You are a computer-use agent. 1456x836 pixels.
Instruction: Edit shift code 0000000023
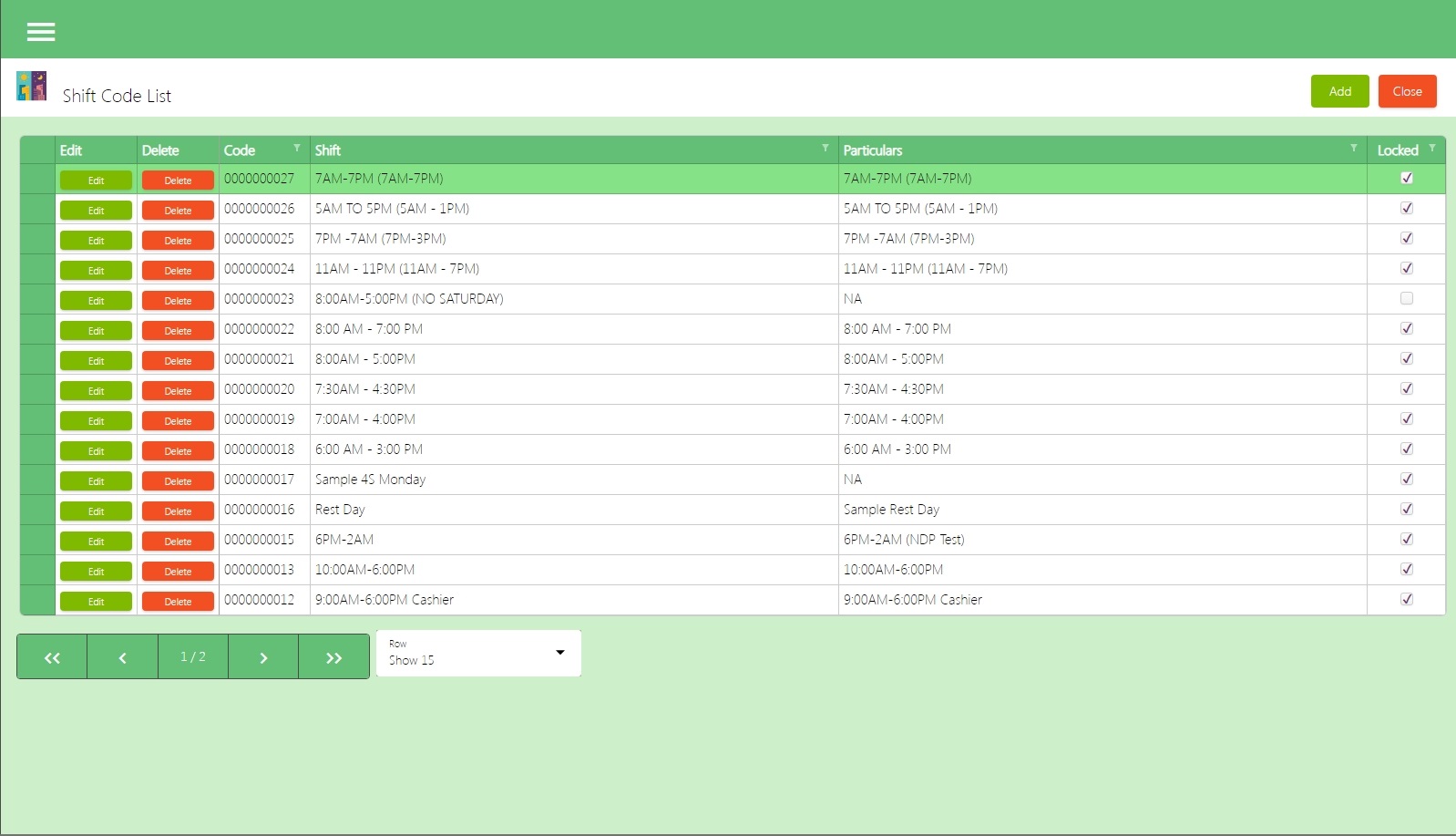(96, 301)
